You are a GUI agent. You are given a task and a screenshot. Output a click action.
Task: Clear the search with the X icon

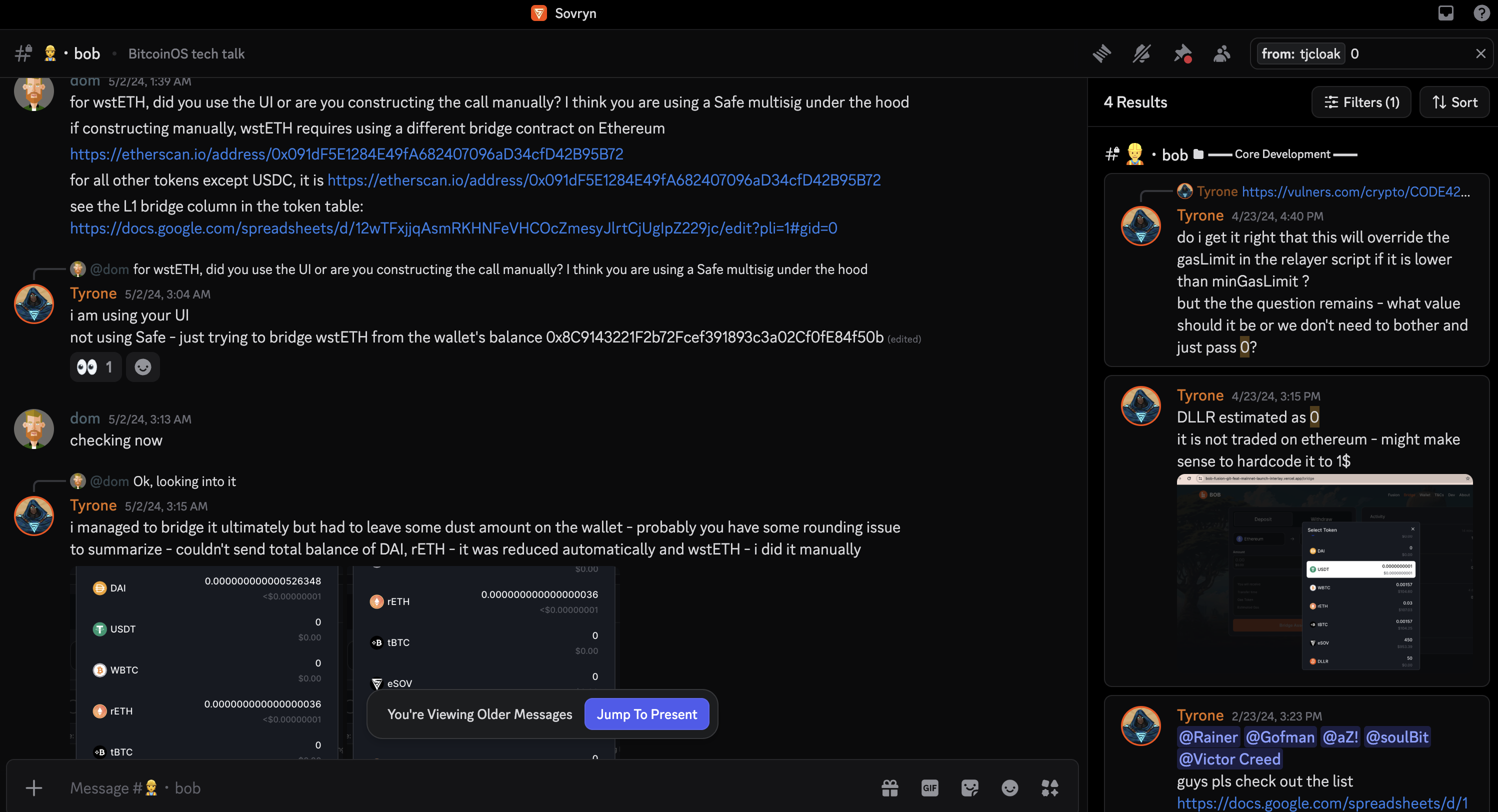coord(1480,54)
